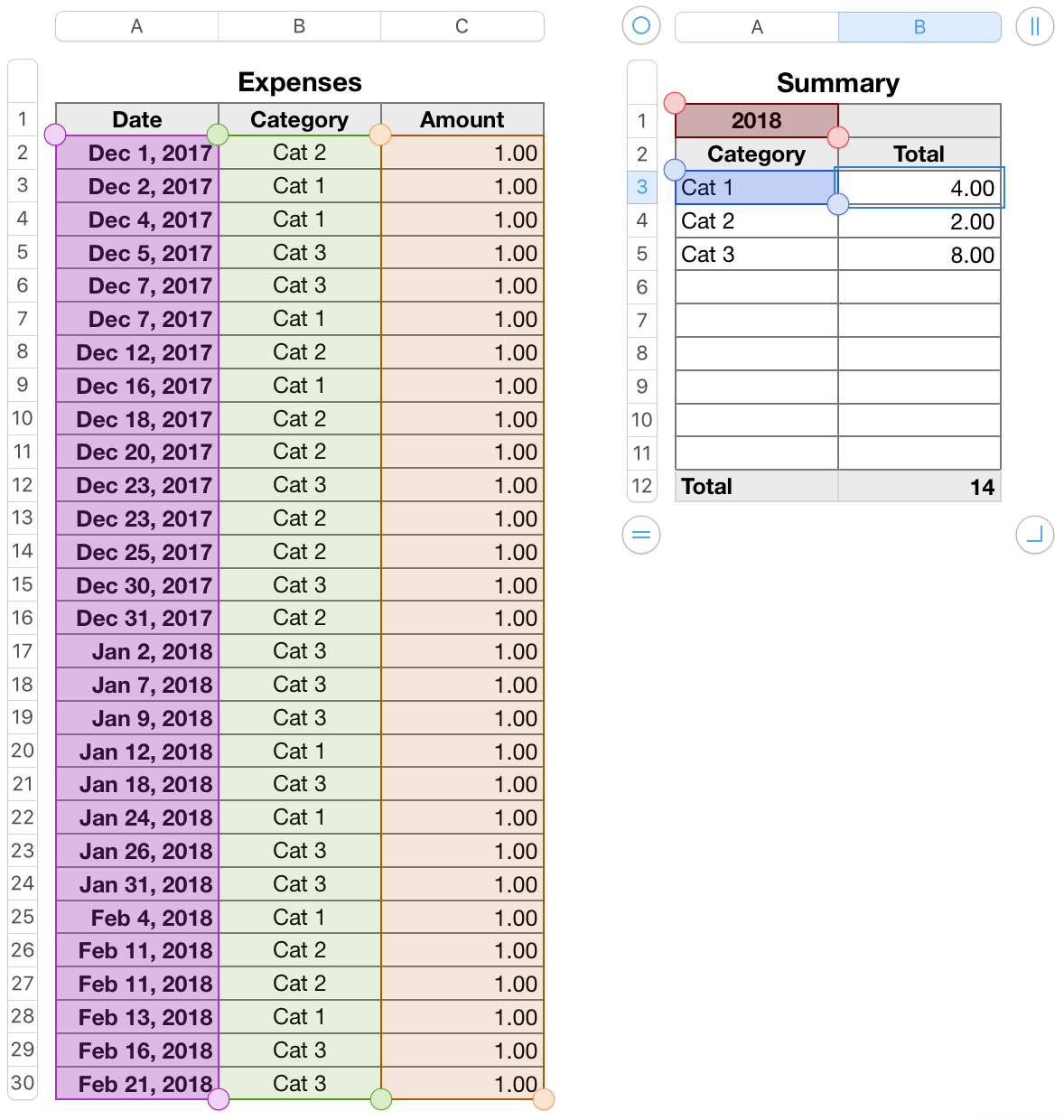This screenshot has width=1064, height=1120.
Task: Click the Summary table title
Action: pyautogui.click(x=837, y=82)
